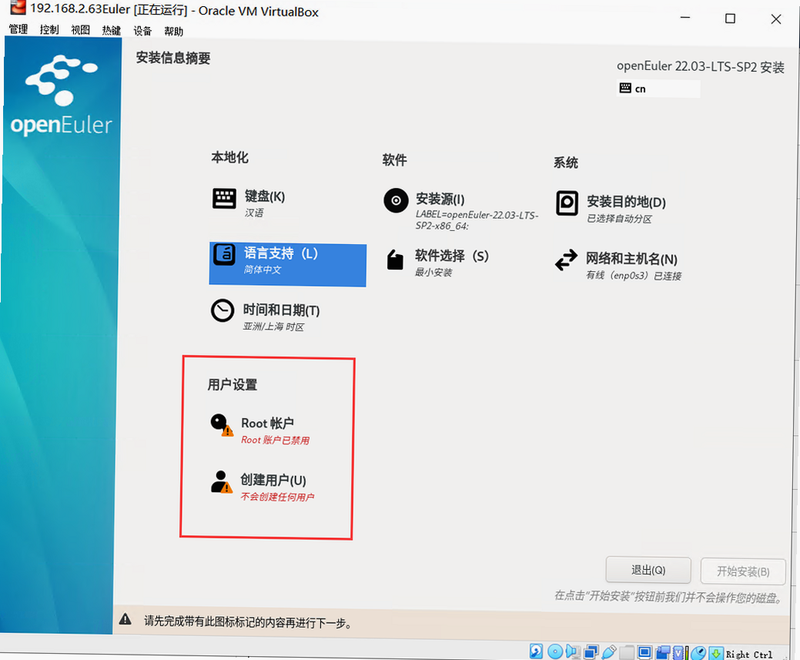Select the 语言支持 (L) language icon
800x660 pixels.
click(x=224, y=255)
